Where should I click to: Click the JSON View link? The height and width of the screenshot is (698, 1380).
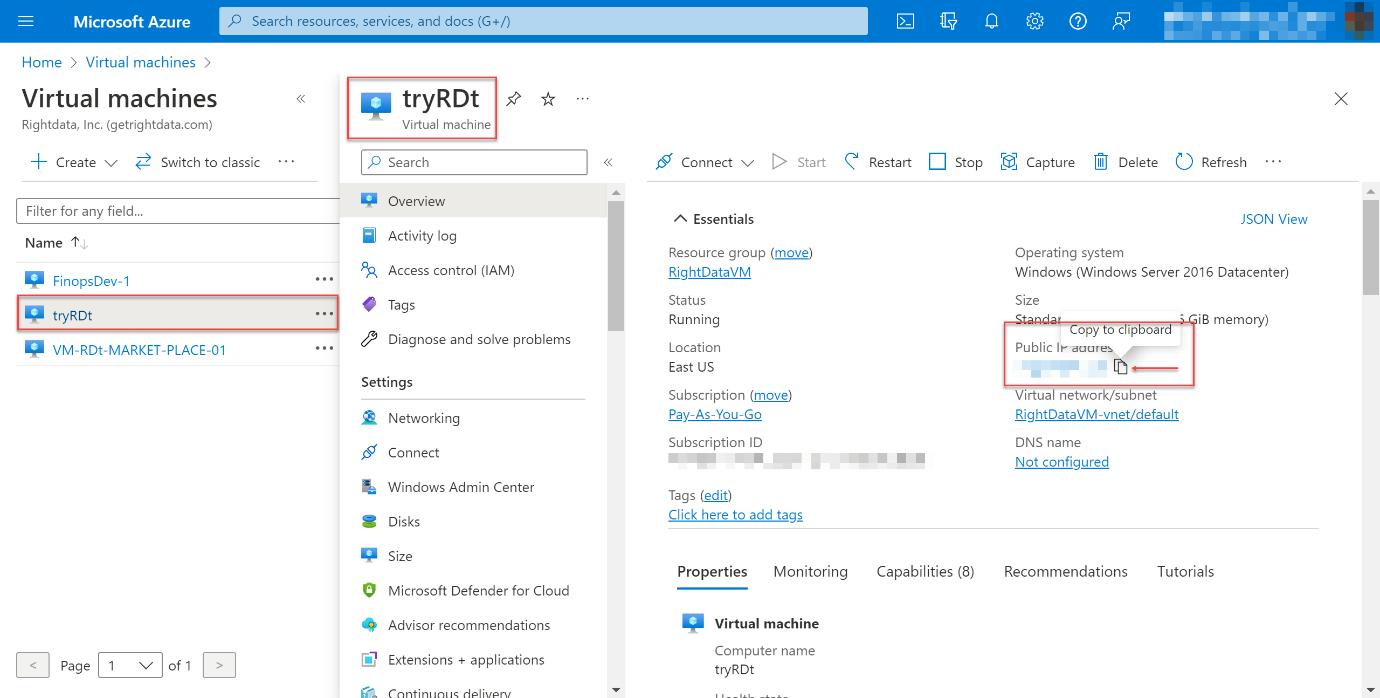click(x=1274, y=218)
